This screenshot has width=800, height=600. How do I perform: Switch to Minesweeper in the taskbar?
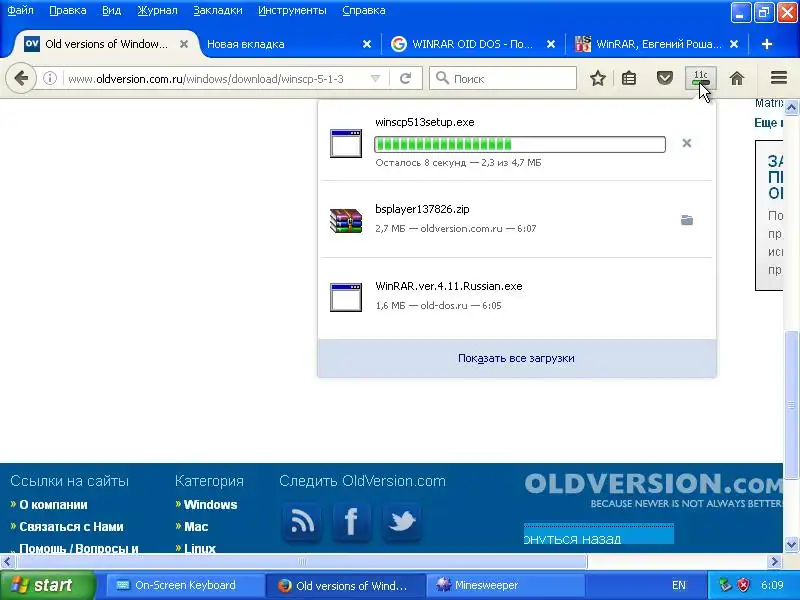[505, 585]
